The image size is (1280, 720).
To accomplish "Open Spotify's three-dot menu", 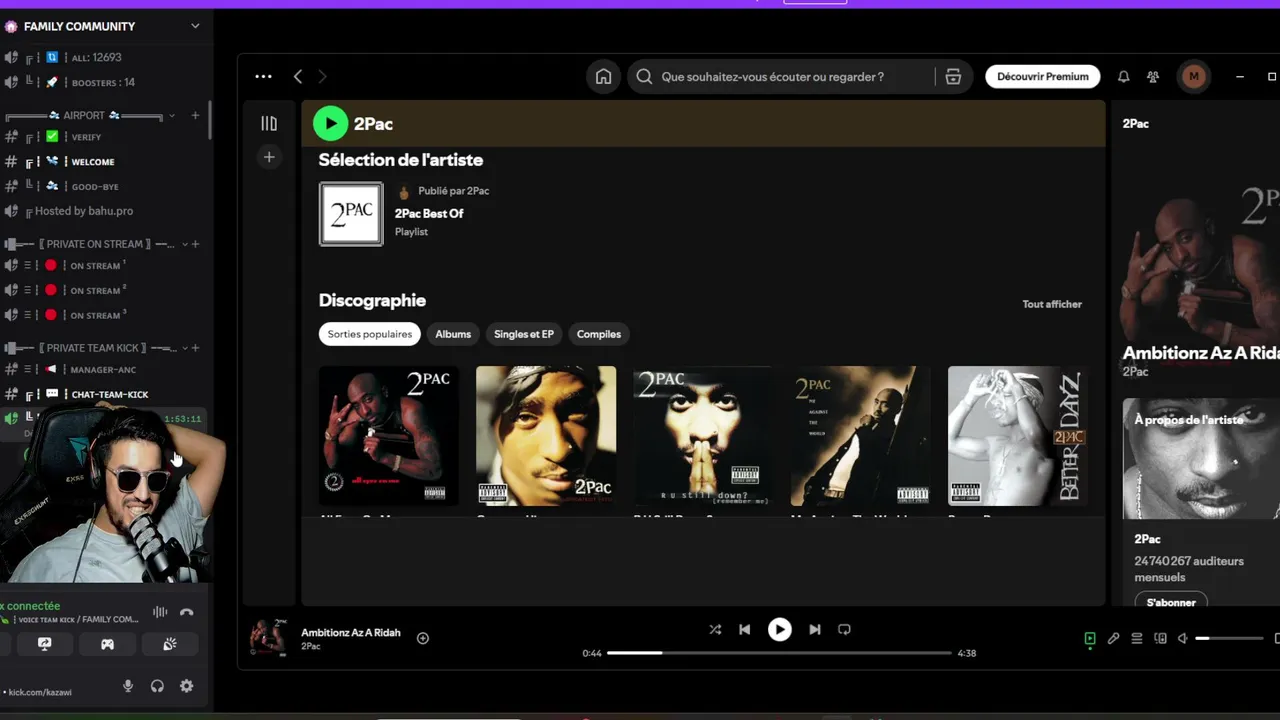I will 263,76.
